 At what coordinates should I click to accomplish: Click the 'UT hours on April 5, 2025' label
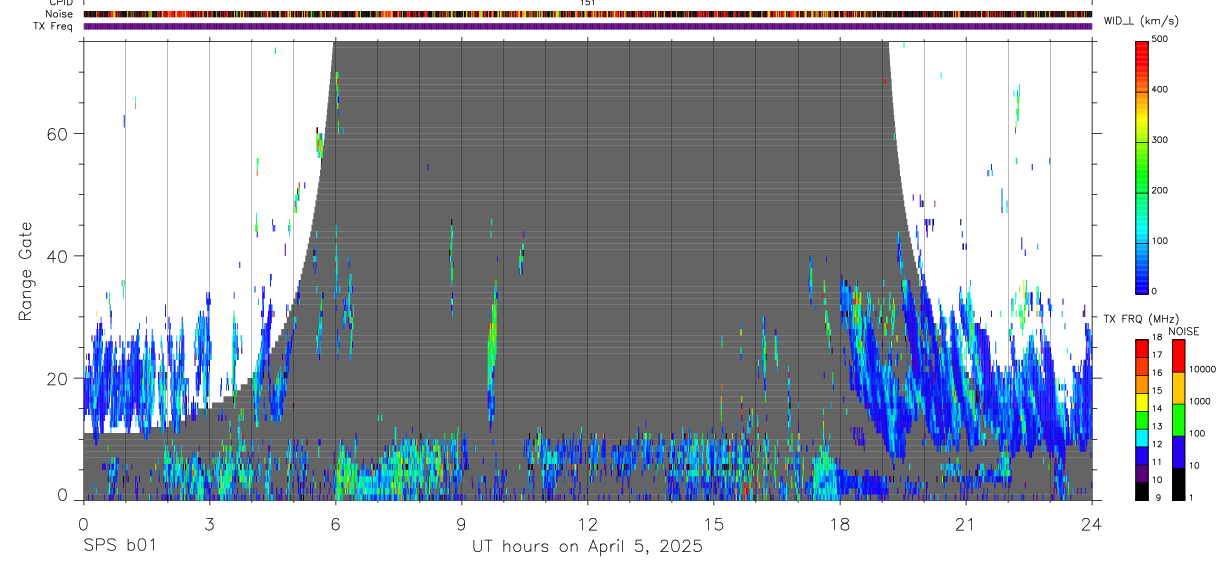point(587,547)
